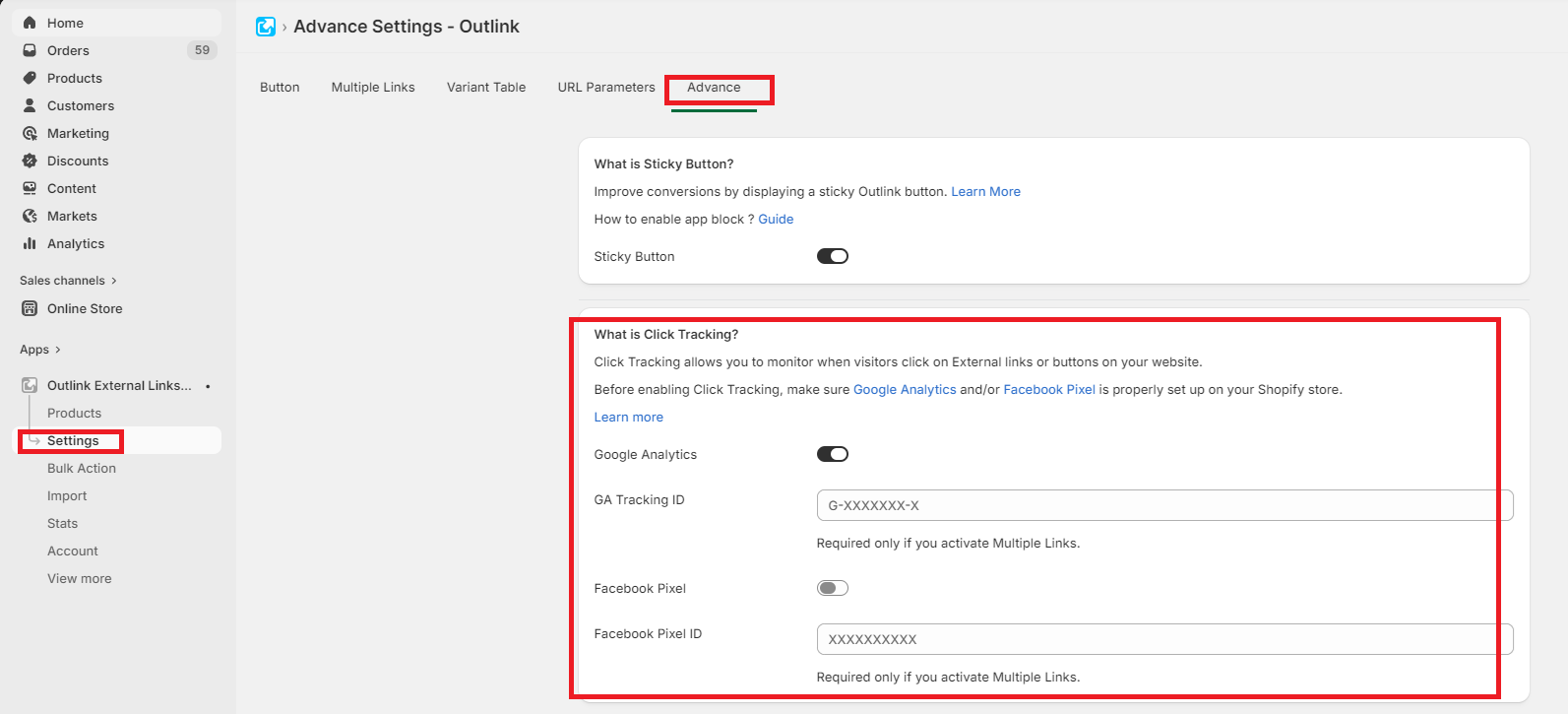Open the Variant Table tab

[486, 88]
